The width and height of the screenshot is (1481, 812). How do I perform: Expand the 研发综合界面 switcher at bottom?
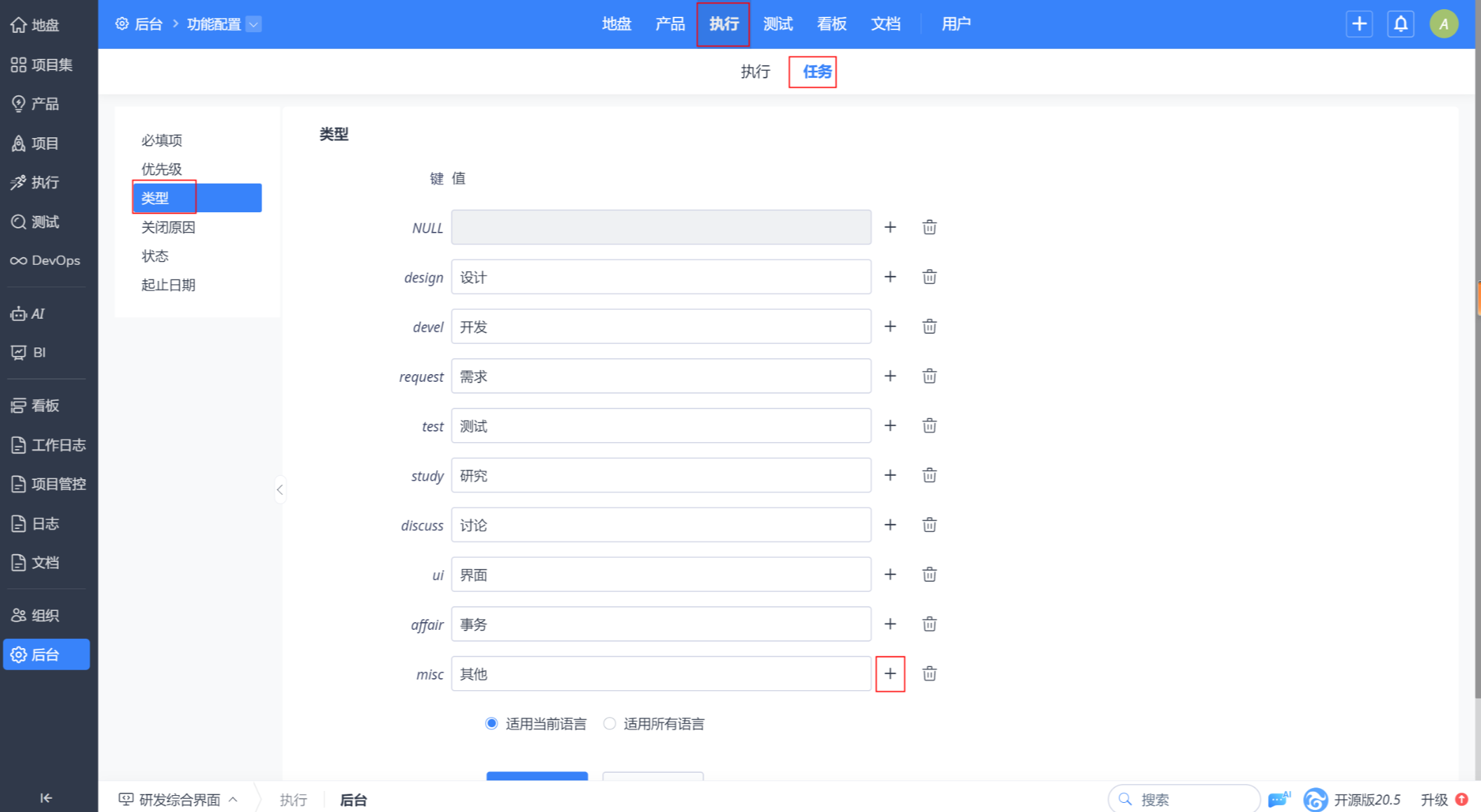179,799
